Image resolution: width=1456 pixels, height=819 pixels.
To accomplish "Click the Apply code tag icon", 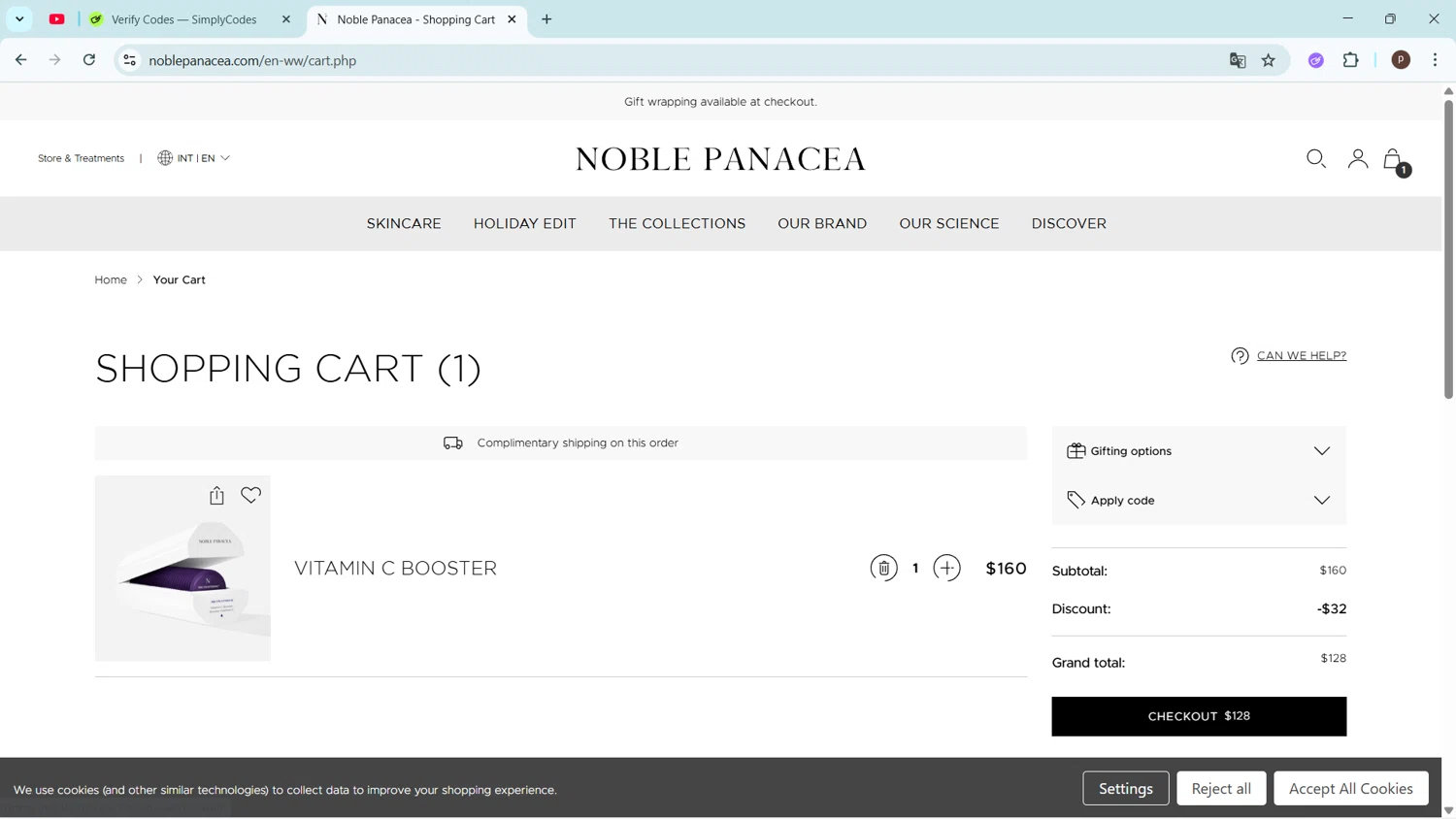I will [x=1075, y=500].
